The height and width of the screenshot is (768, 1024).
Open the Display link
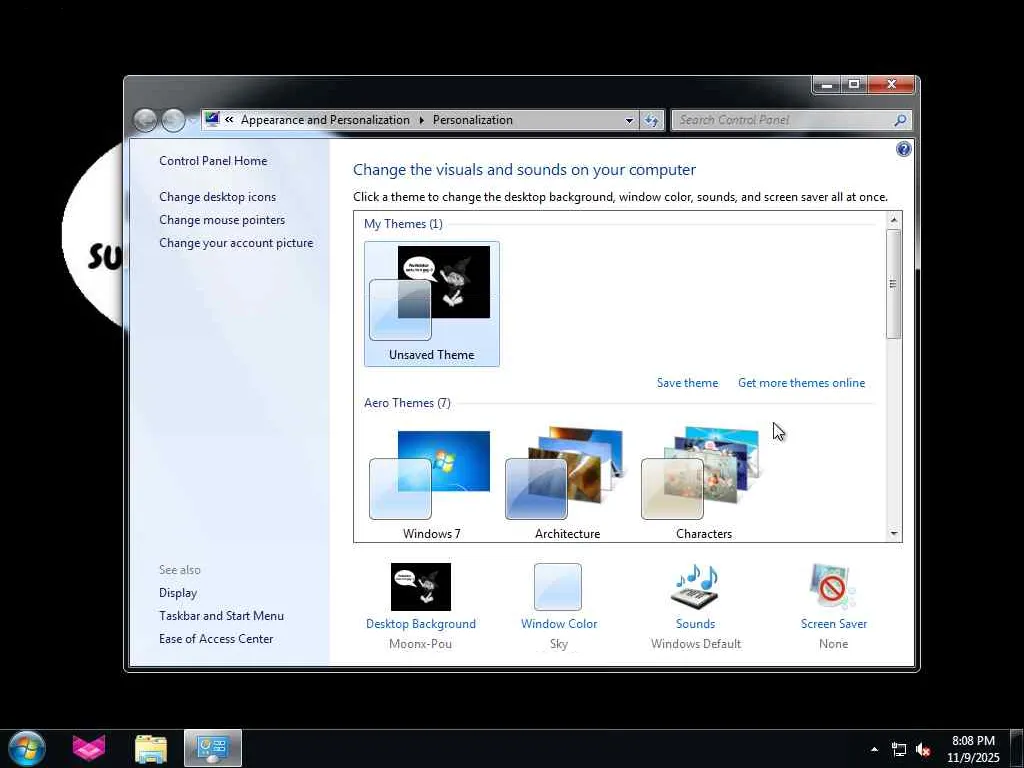[178, 593]
